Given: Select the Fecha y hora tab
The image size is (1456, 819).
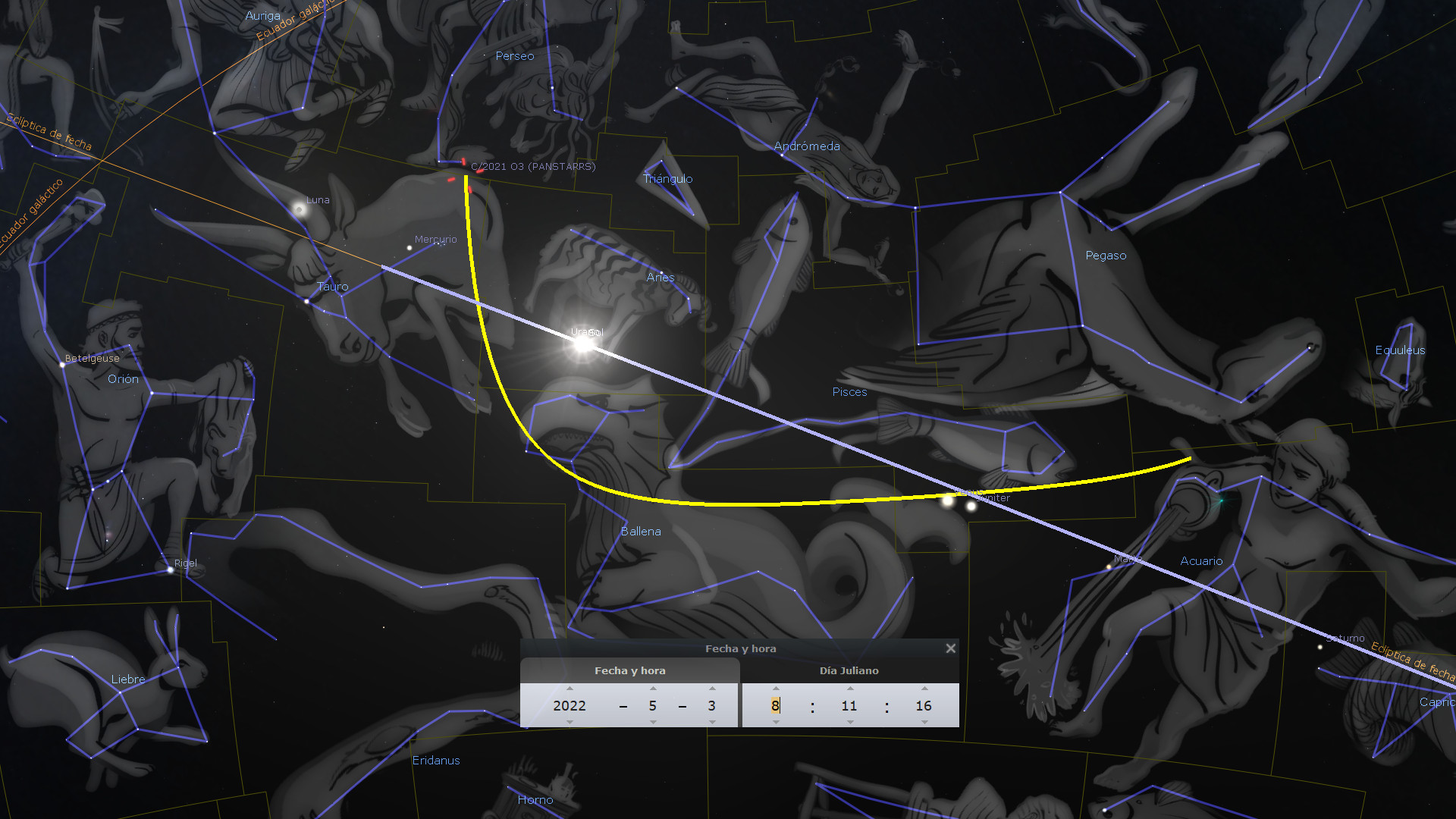Looking at the screenshot, I should (x=630, y=670).
